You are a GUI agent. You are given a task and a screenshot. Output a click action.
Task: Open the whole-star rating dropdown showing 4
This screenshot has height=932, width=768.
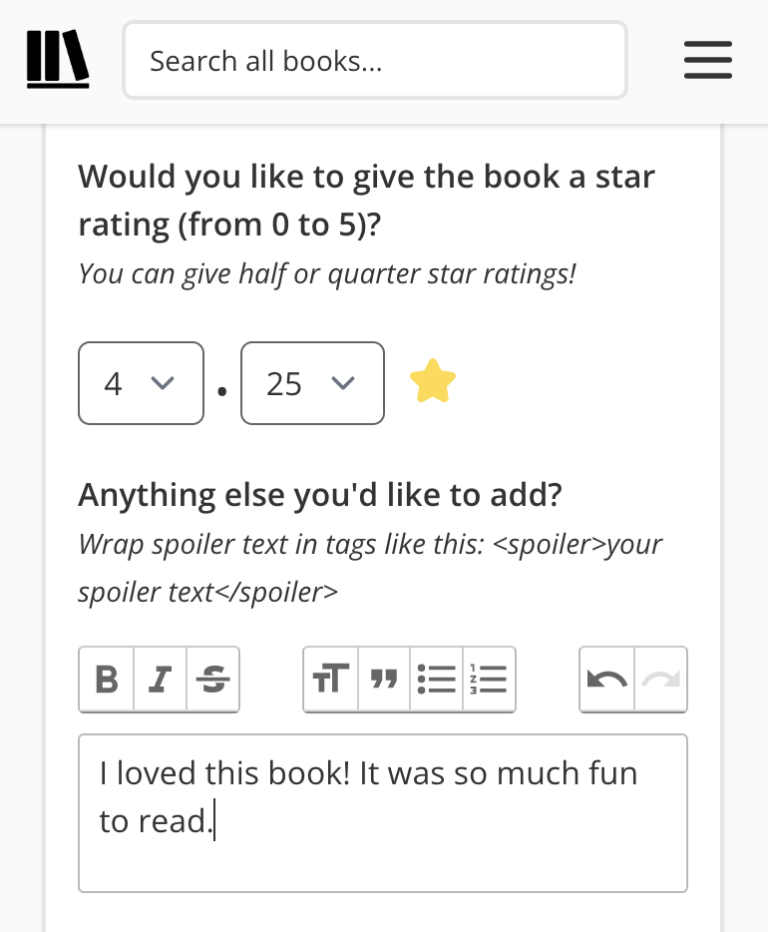(140, 383)
